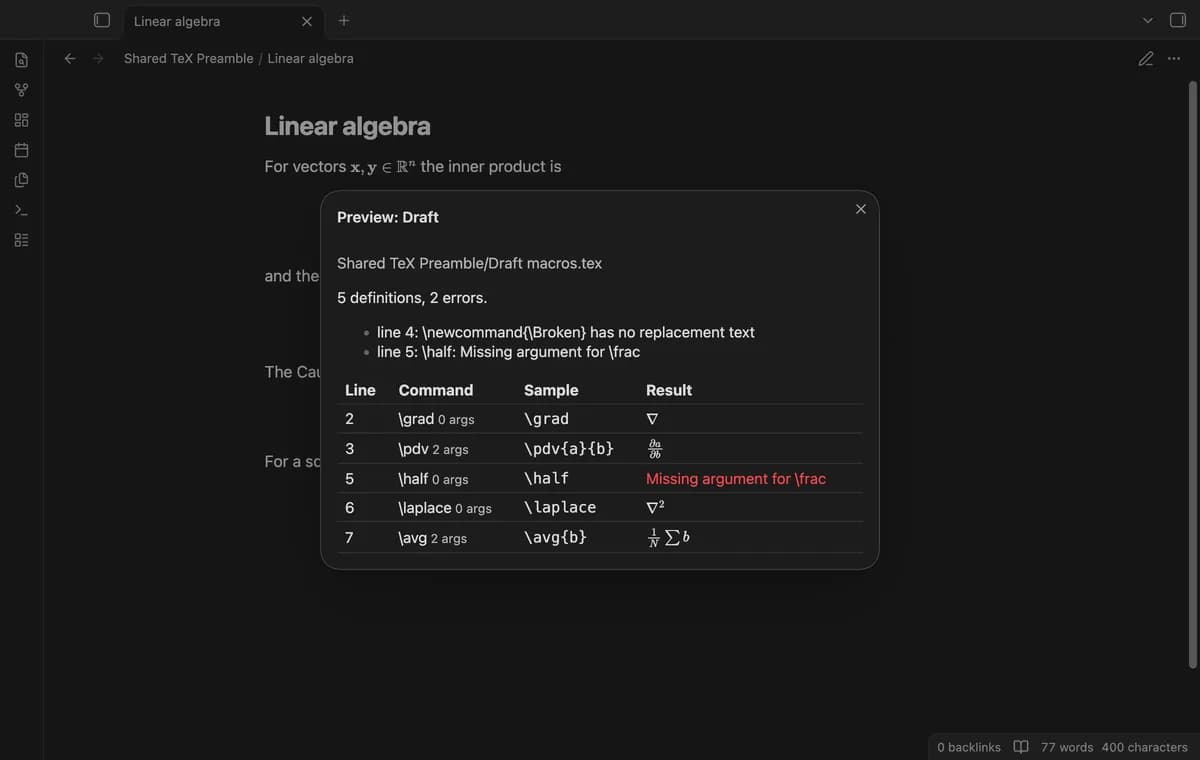Click the vertical scrollbar of the note
The image size is (1200, 760).
click(x=1192, y=375)
